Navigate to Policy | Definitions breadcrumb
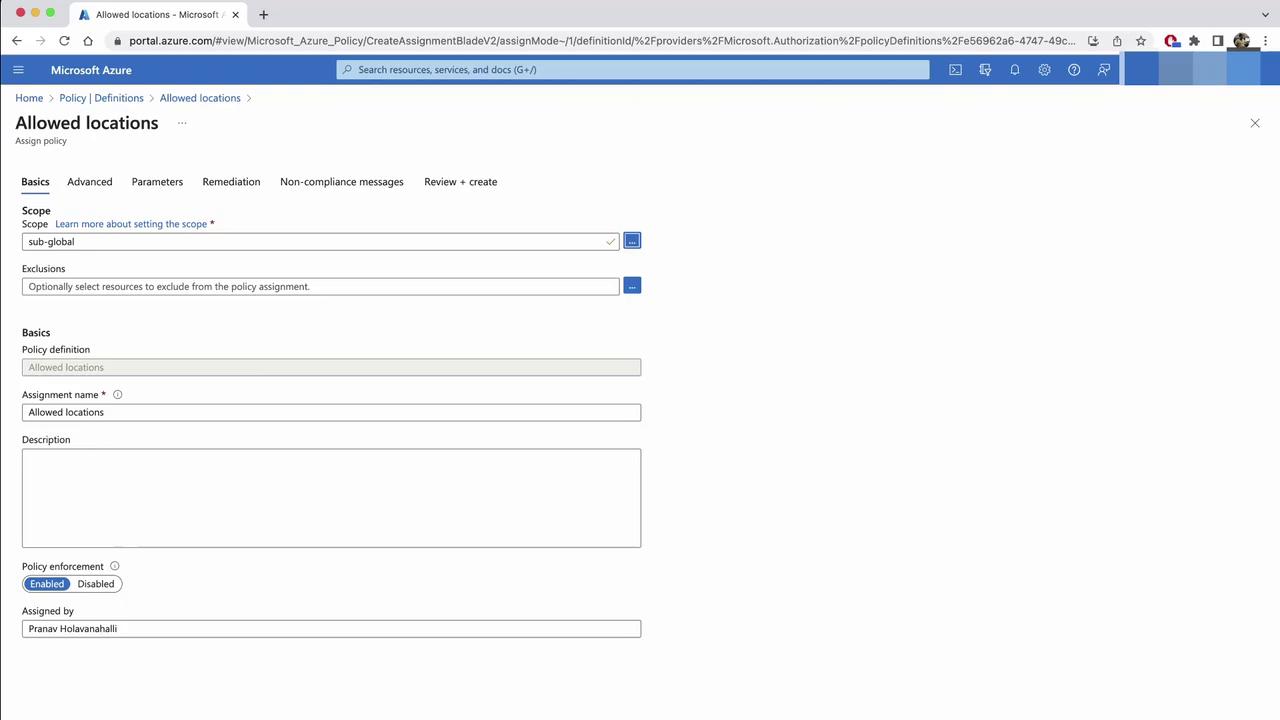The image size is (1280, 720). pyautogui.click(x=101, y=98)
